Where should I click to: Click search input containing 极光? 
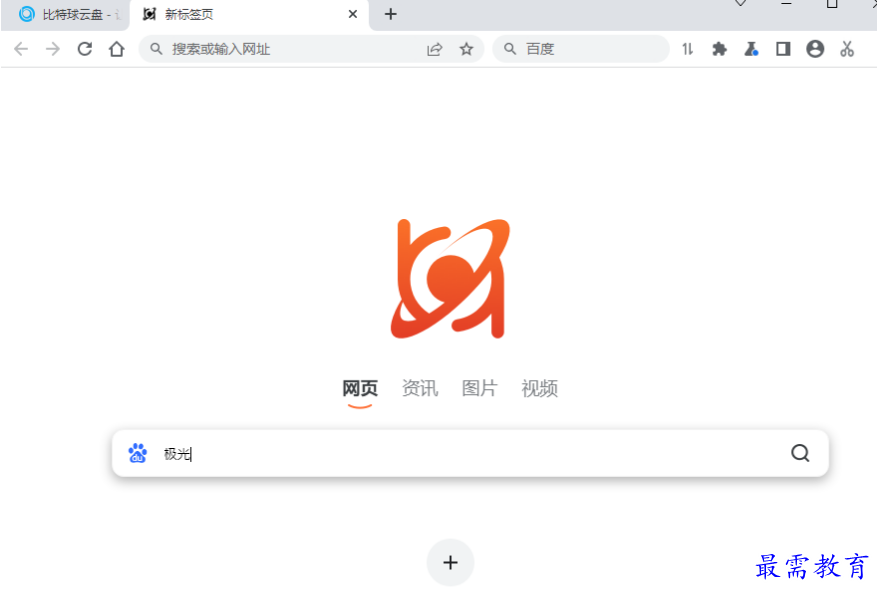pos(470,454)
